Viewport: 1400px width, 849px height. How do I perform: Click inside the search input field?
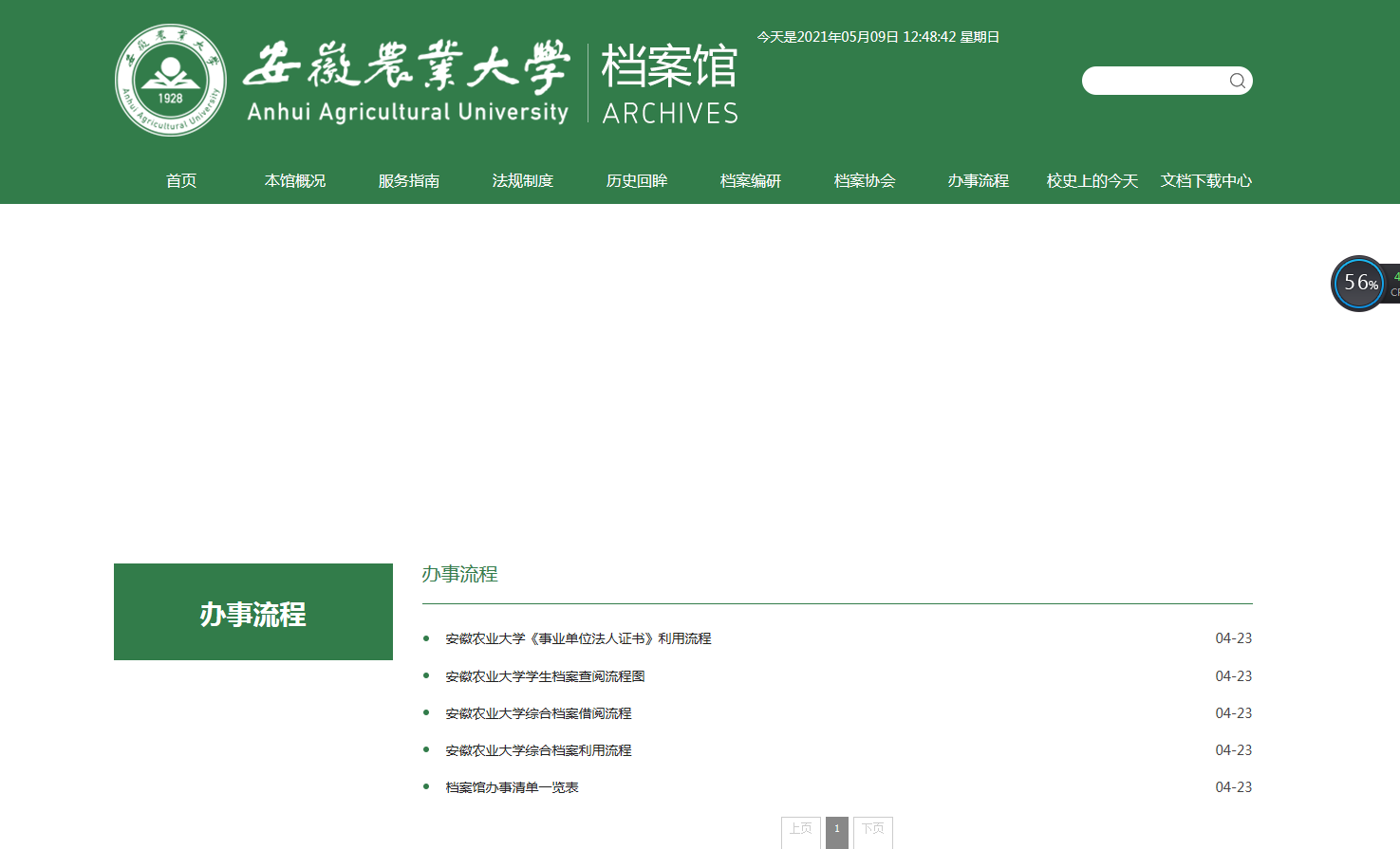pos(1153,81)
